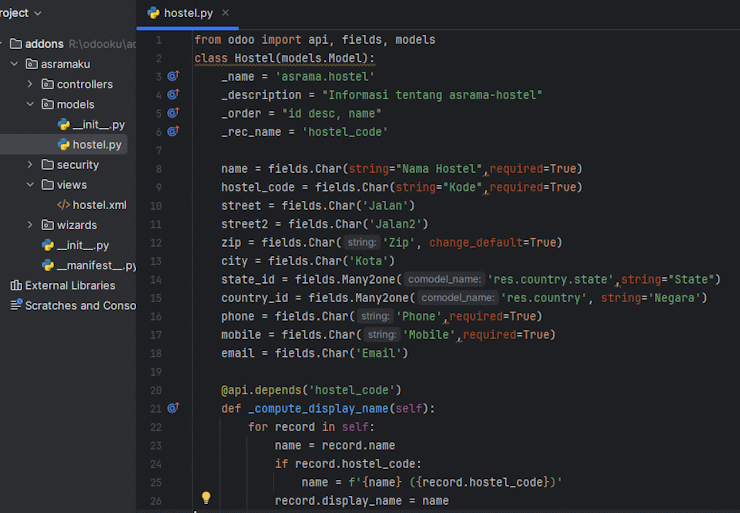The image size is (740, 513).
Task: Click the Scratches and Consoles icon
Action: pos(16,305)
